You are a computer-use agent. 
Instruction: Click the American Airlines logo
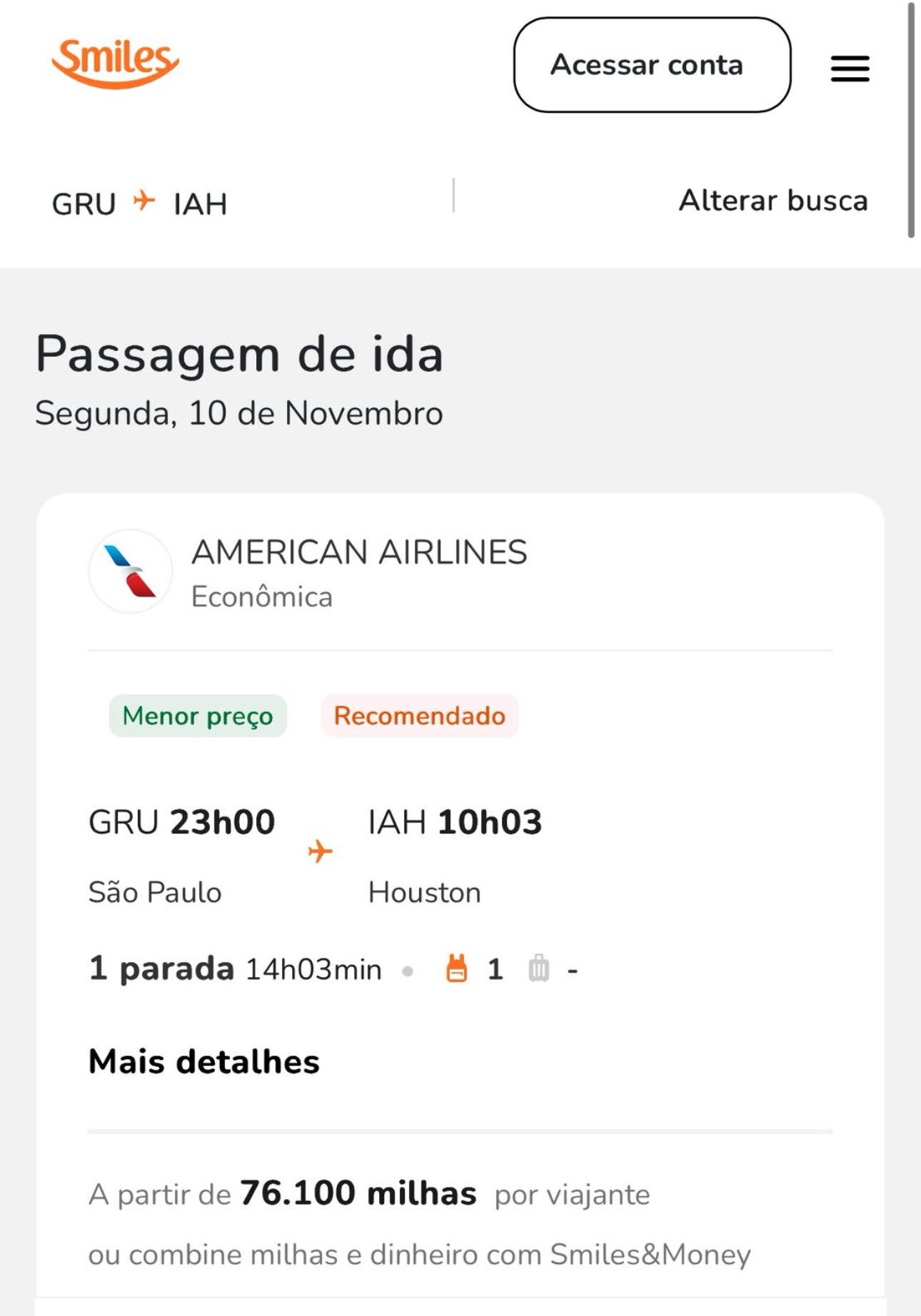pyautogui.click(x=130, y=572)
